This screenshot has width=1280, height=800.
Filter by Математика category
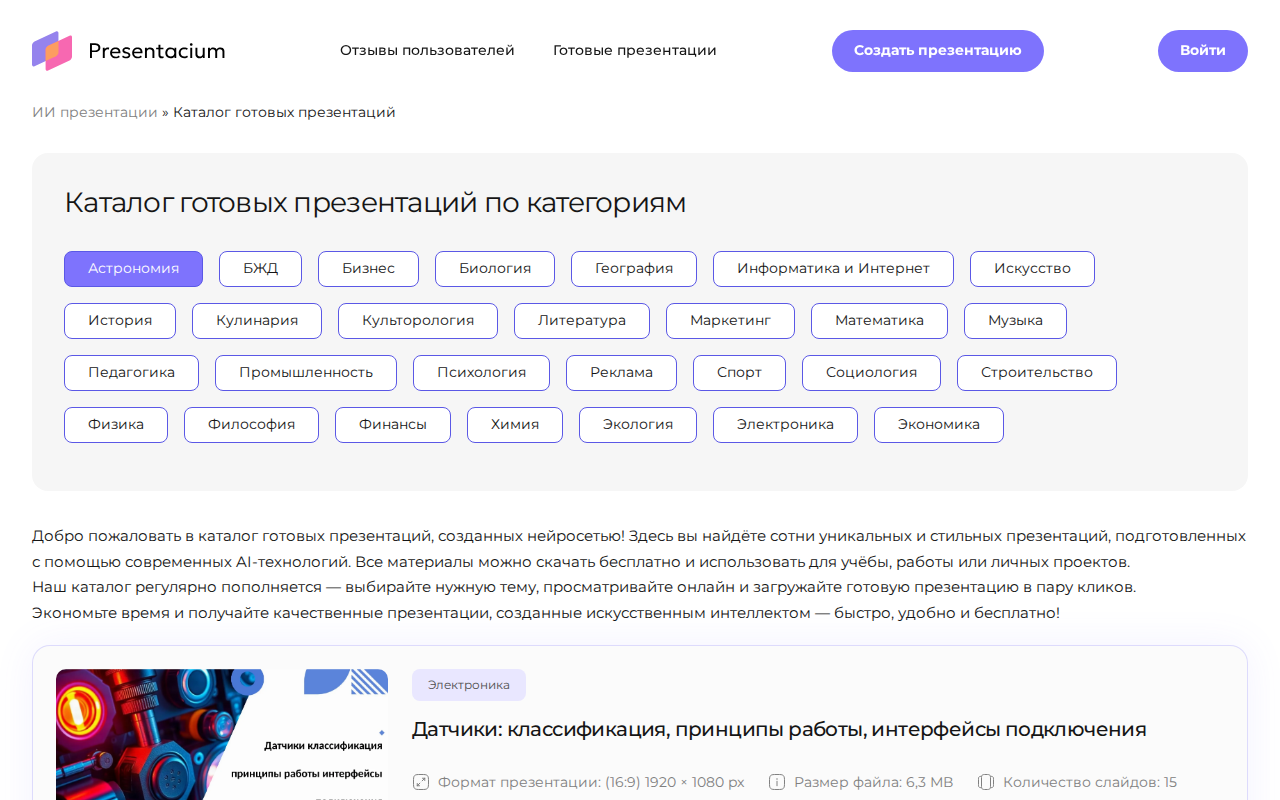pyautogui.click(x=880, y=321)
